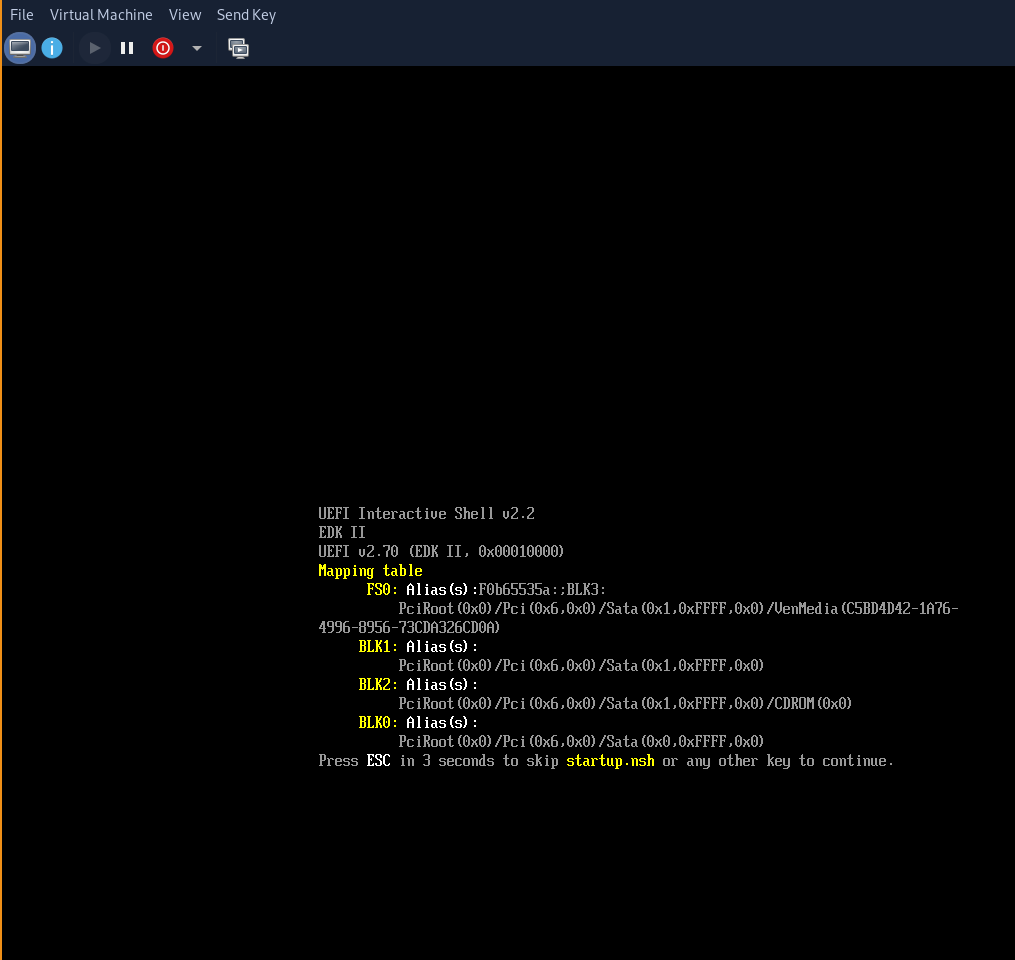Open the Send Key menu
Viewport: 1015px width, 960px height.
246,15
